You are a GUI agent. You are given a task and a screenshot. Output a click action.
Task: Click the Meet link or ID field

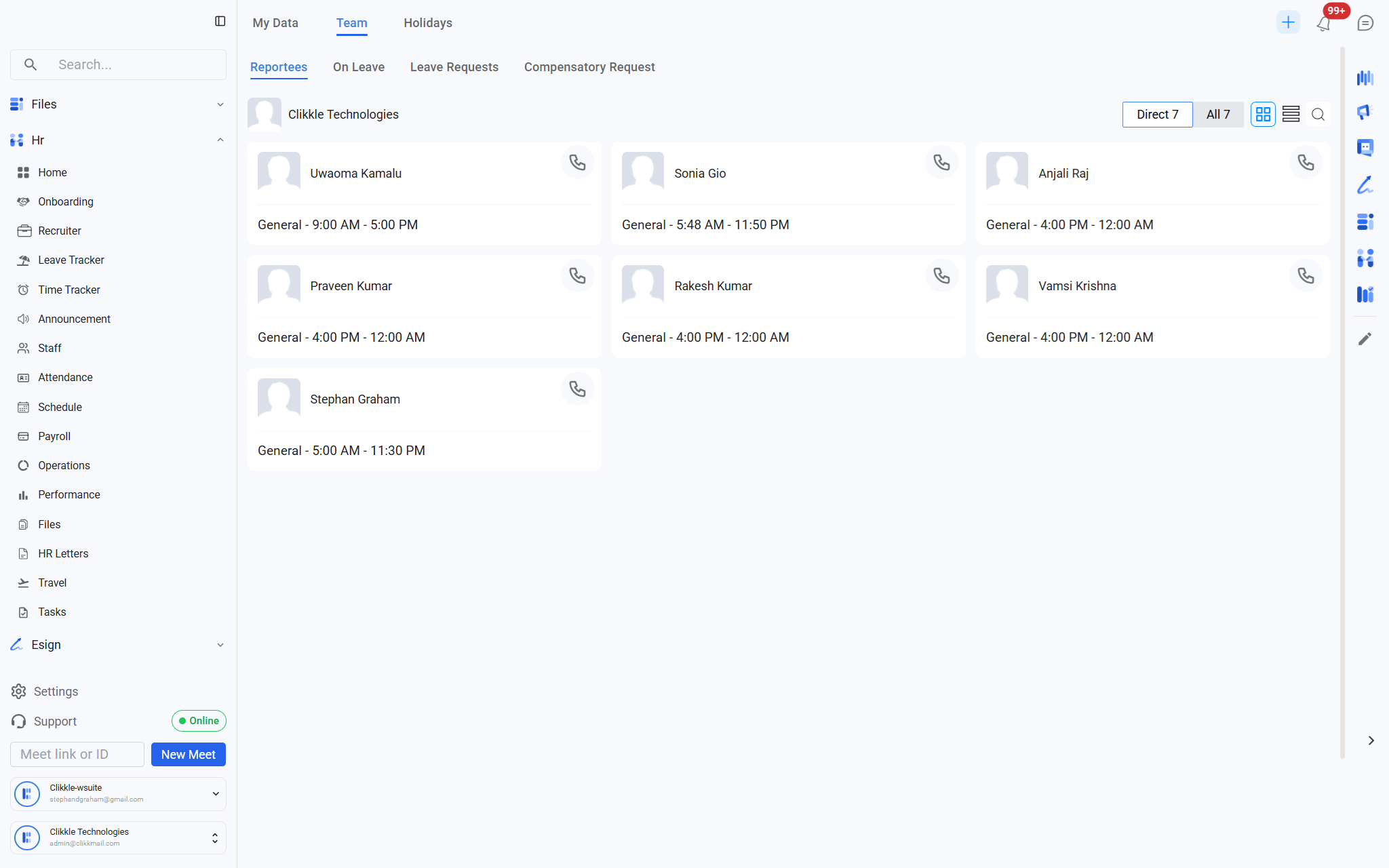click(77, 755)
